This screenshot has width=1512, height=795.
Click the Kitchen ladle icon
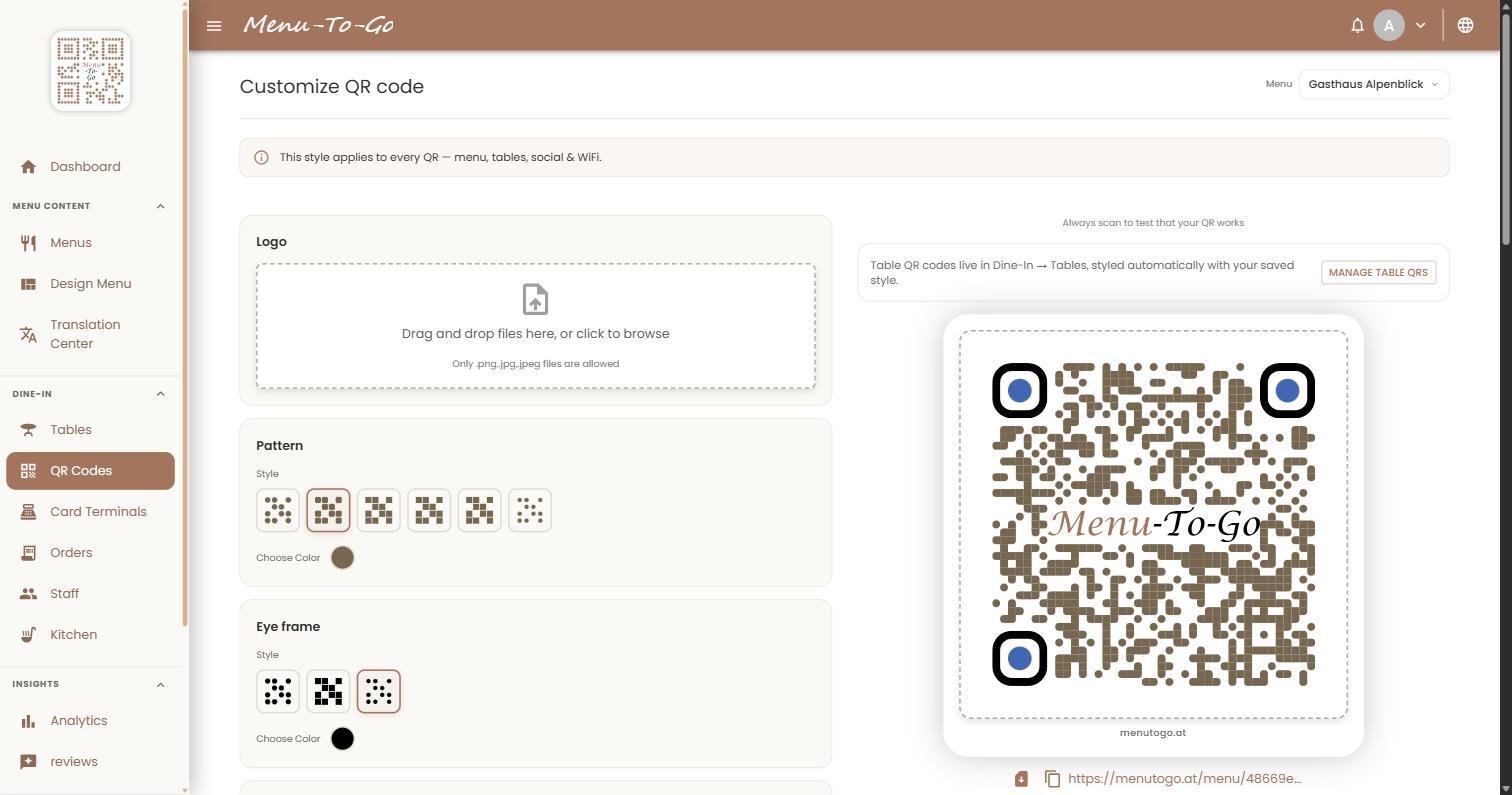click(x=28, y=635)
